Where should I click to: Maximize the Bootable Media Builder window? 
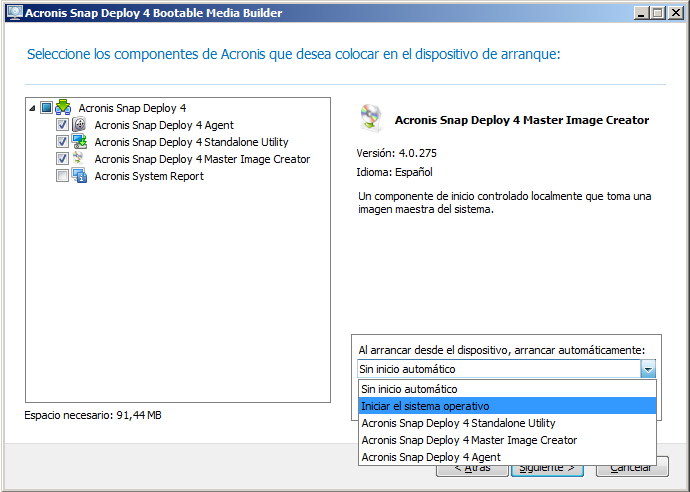pyautogui.click(x=657, y=13)
